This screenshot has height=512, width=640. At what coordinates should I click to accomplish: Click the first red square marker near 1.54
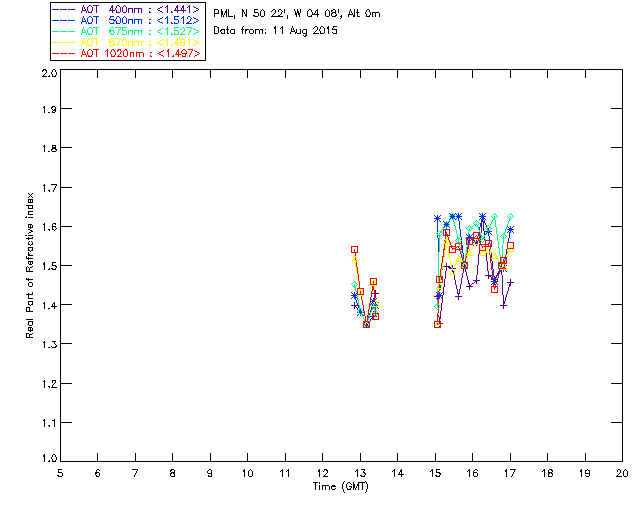[x=354, y=249]
